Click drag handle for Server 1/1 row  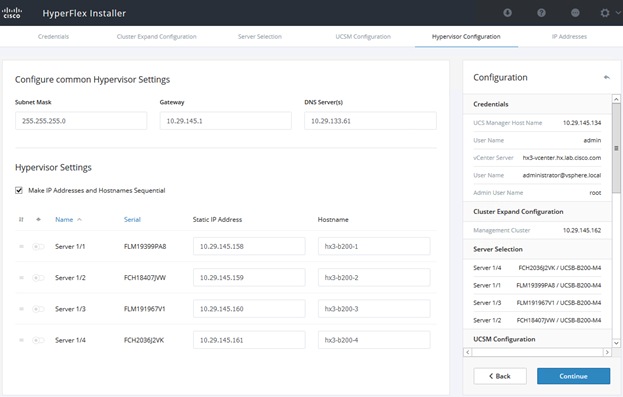click(21, 246)
